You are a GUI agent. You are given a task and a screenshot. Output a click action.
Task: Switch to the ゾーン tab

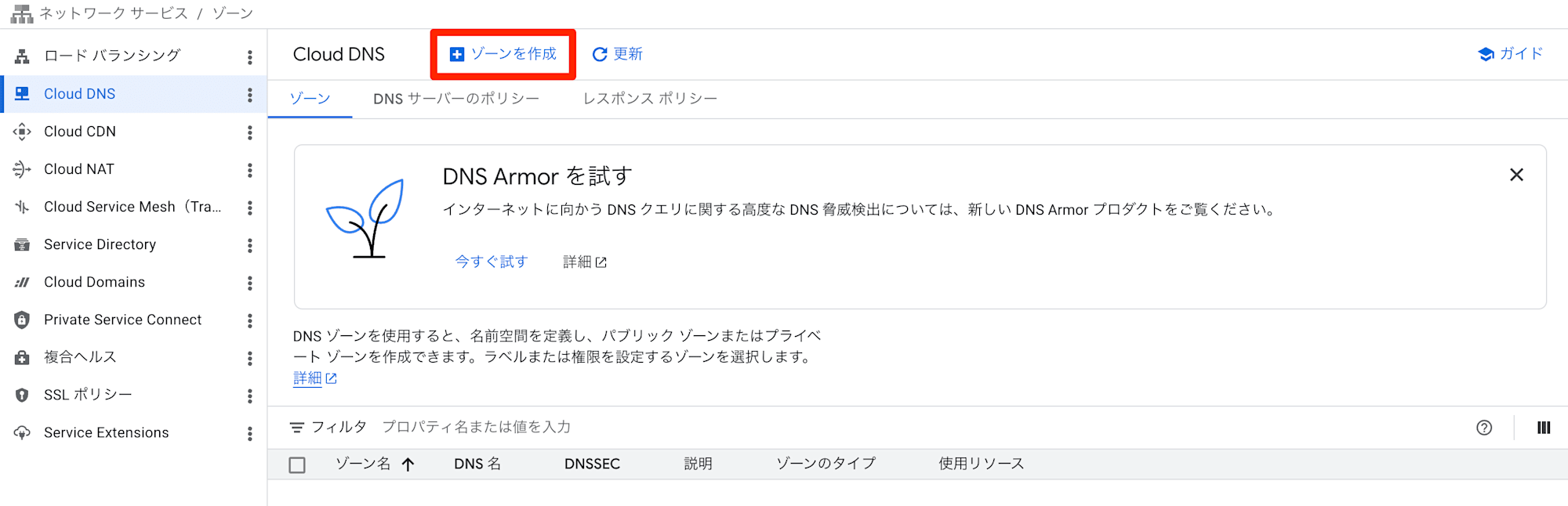[x=310, y=99]
